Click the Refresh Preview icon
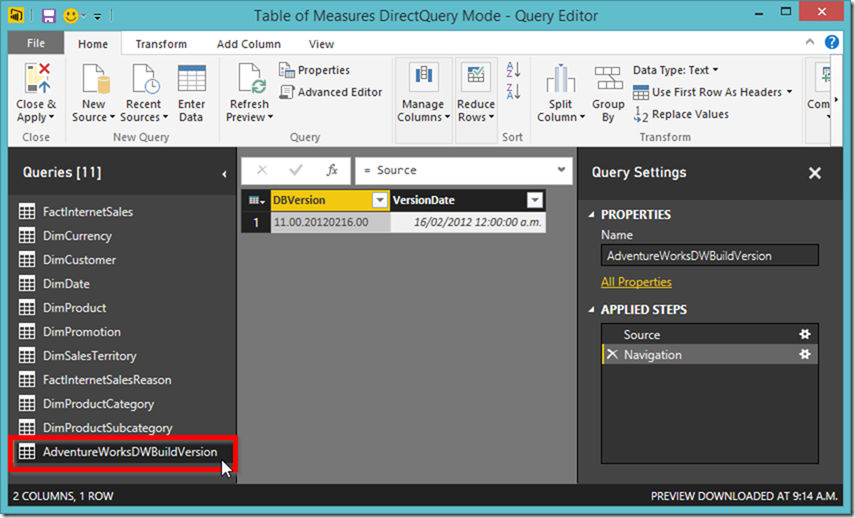This screenshot has width=855, height=518. [251, 79]
